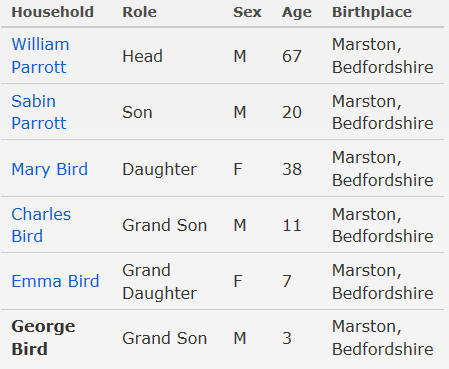The image size is (449, 369).
Task: Open the Charles Bird link
Action: pos(41,225)
